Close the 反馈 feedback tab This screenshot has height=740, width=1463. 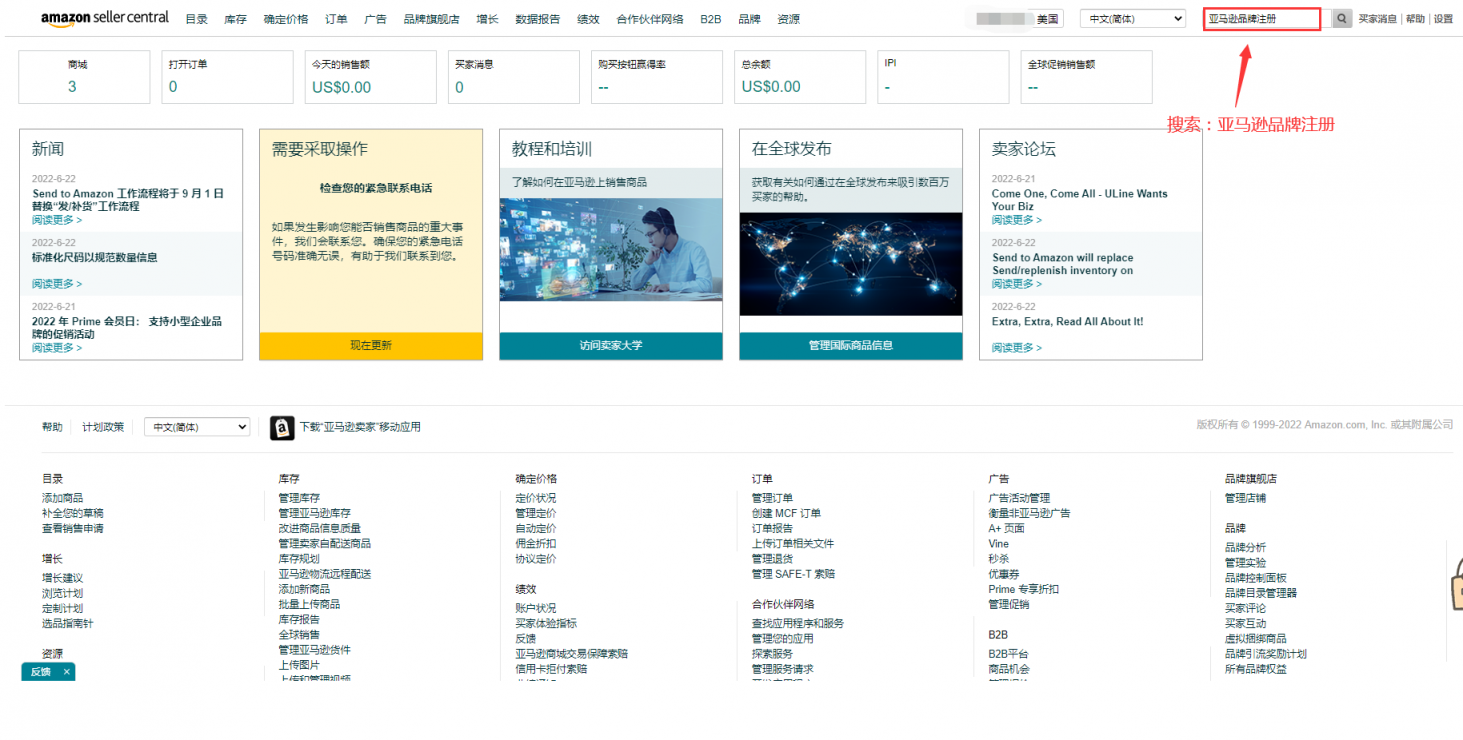(x=67, y=672)
